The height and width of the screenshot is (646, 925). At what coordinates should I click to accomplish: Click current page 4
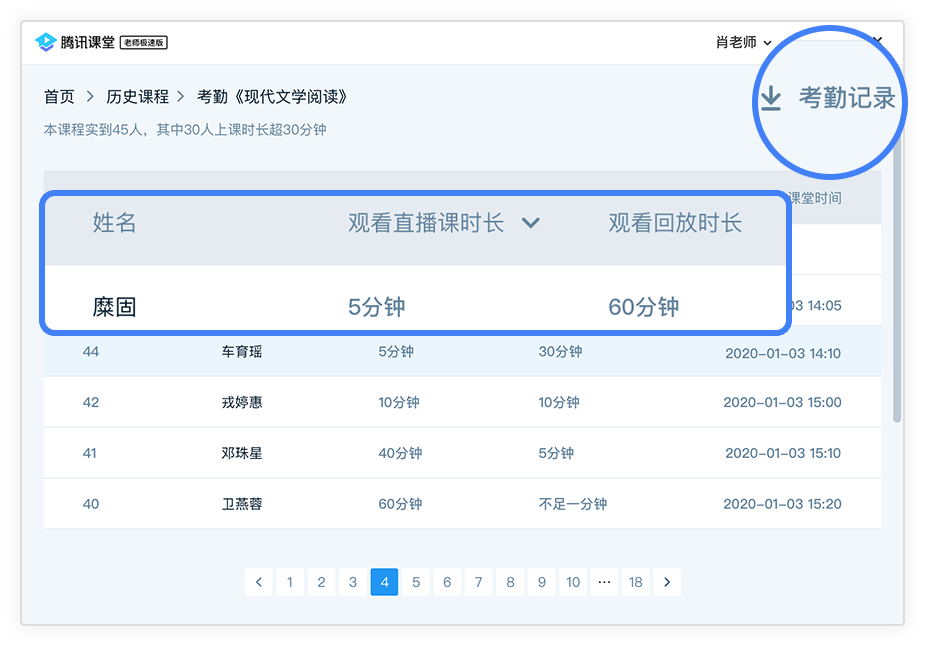pos(384,582)
